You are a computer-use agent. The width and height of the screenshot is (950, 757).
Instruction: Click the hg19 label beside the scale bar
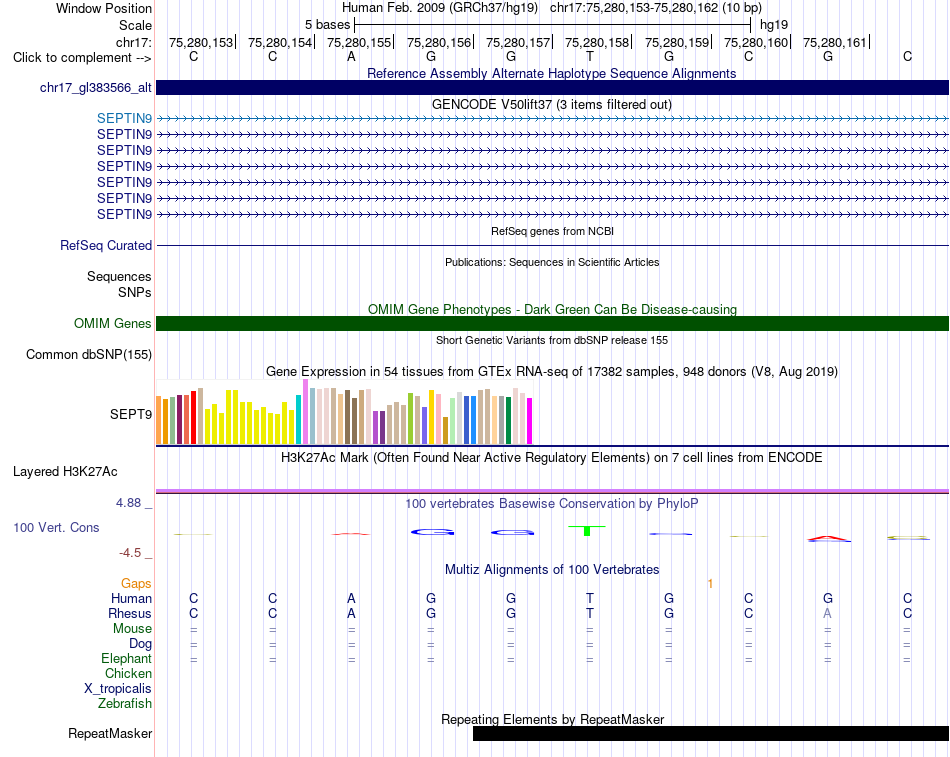774,25
